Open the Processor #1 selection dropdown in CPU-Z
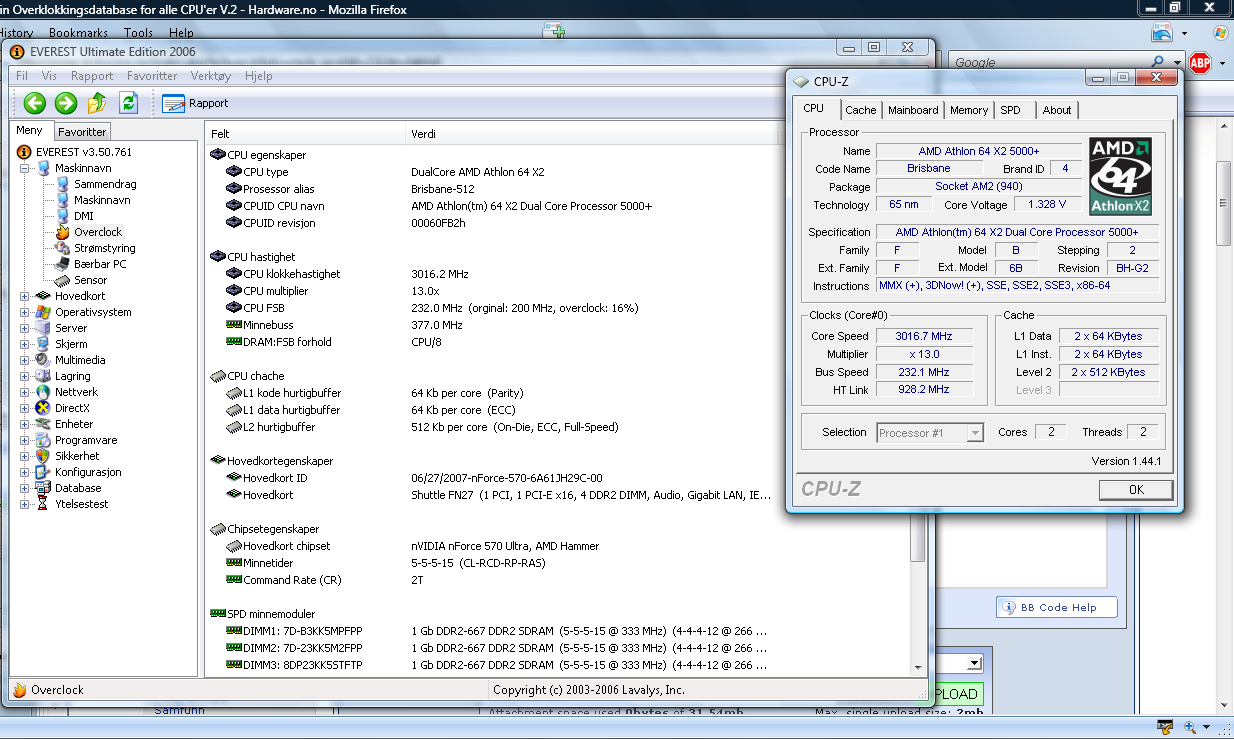This screenshot has width=1234, height=739. [x=931, y=433]
